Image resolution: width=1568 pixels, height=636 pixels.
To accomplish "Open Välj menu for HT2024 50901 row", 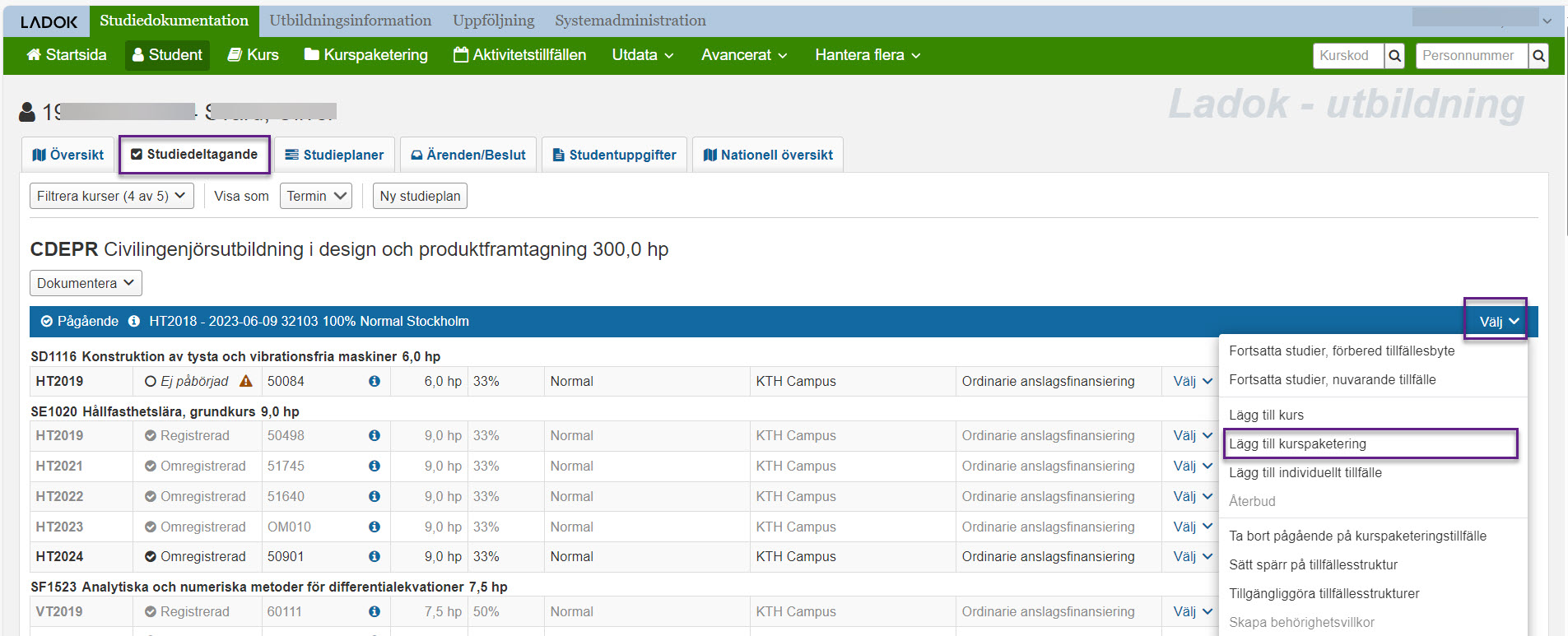I will [x=1193, y=557].
